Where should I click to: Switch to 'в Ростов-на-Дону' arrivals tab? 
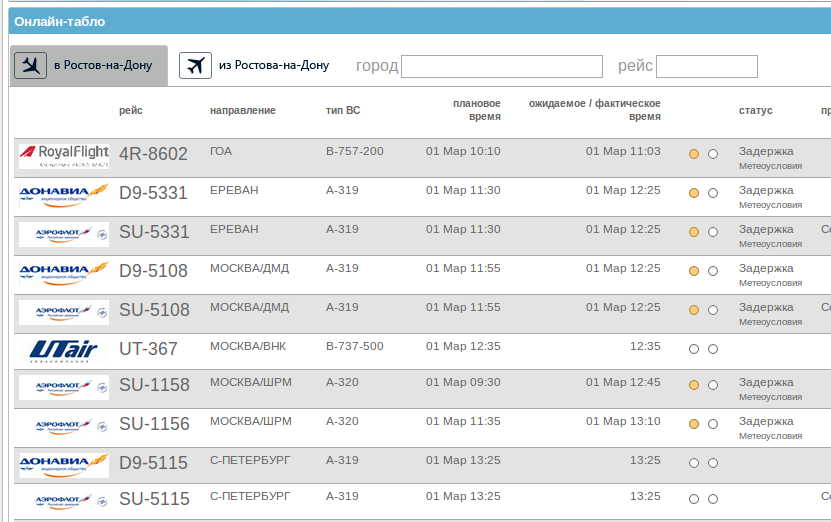click(89, 66)
